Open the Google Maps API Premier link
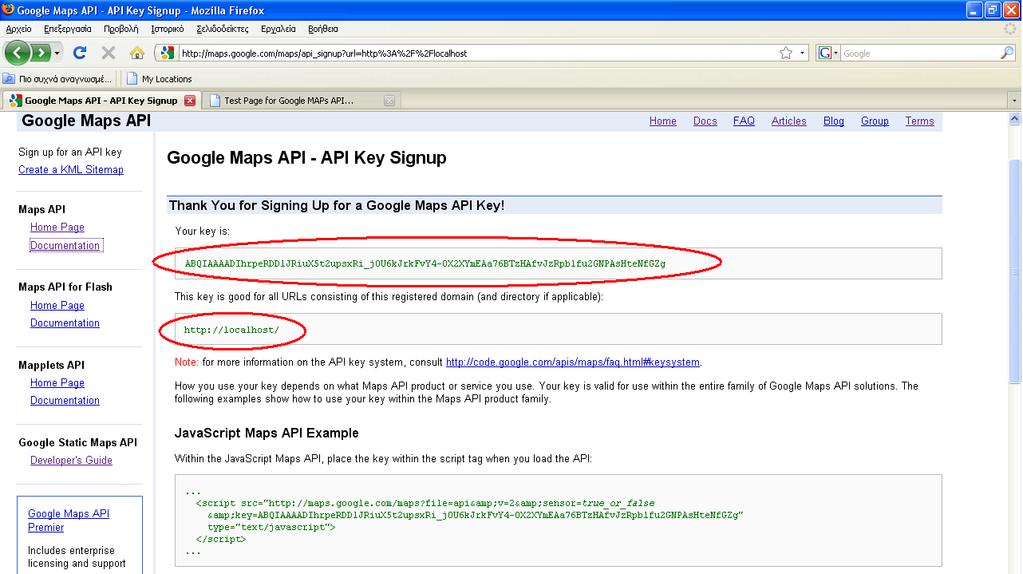 (69, 521)
